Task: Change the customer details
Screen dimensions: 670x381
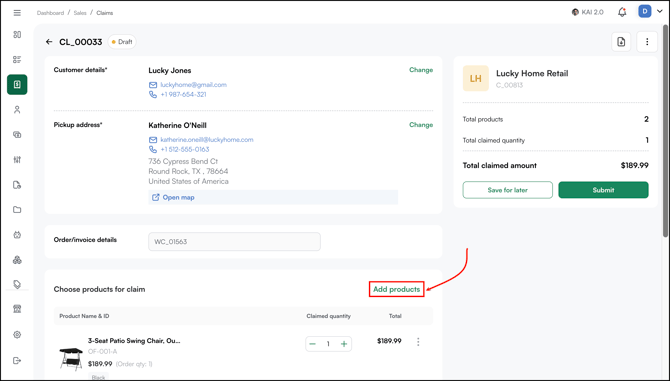Action: [421, 70]
